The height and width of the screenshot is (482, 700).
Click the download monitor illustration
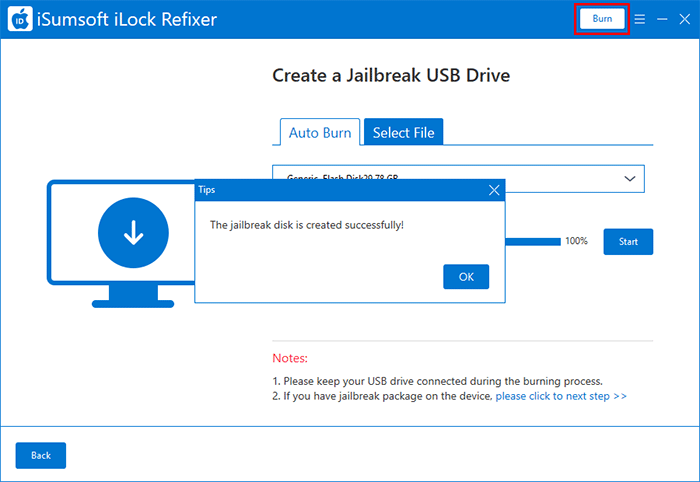click(x=121, y=244)
